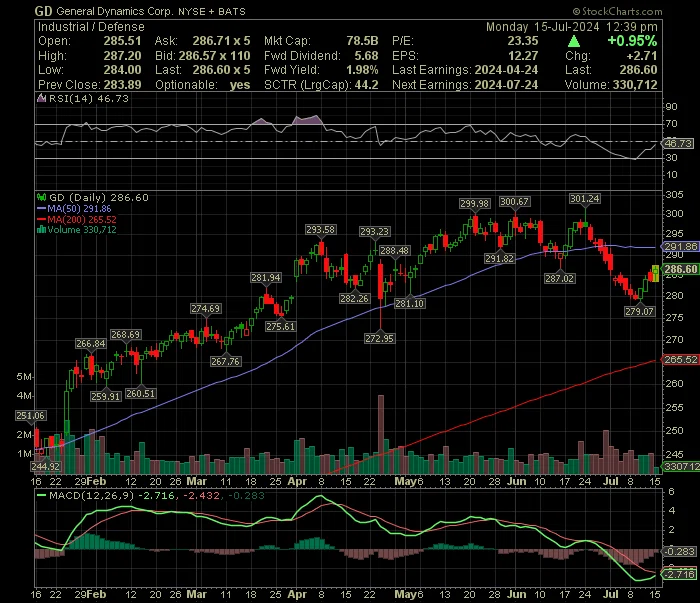Click the GD (Daily) candlestick legend icon
The width and height of the screenshot is (700, 603).
(42, 197)
